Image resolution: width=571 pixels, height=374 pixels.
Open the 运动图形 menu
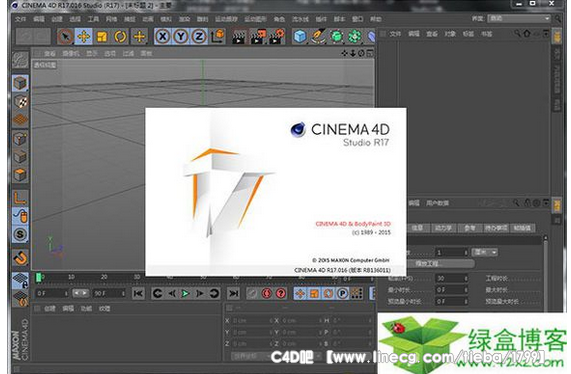[x=255, y=19]
